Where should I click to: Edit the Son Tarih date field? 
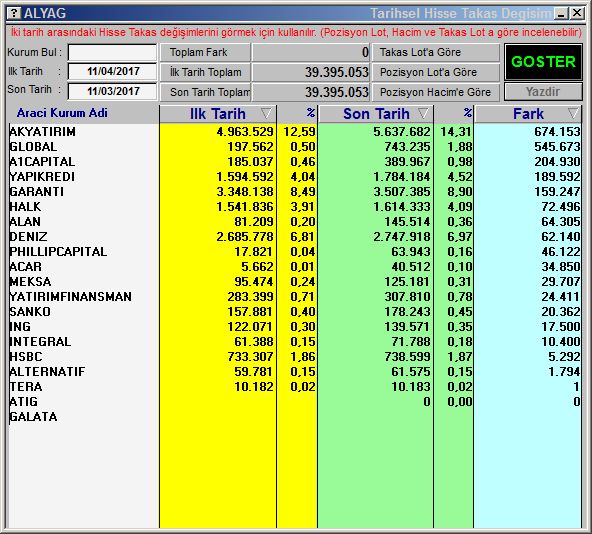(112, 91)
